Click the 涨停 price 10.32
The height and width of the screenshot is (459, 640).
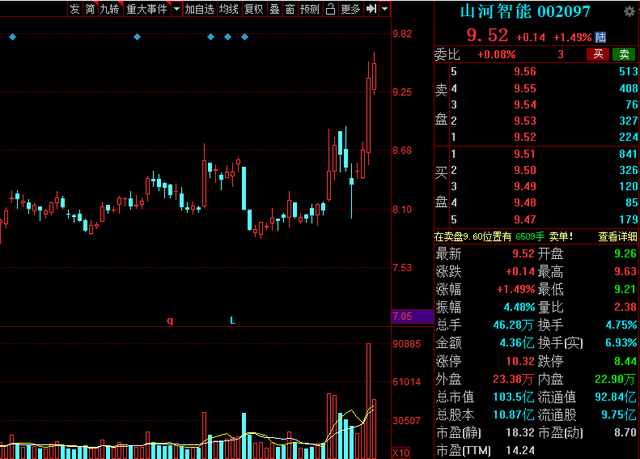pos(520,361)
